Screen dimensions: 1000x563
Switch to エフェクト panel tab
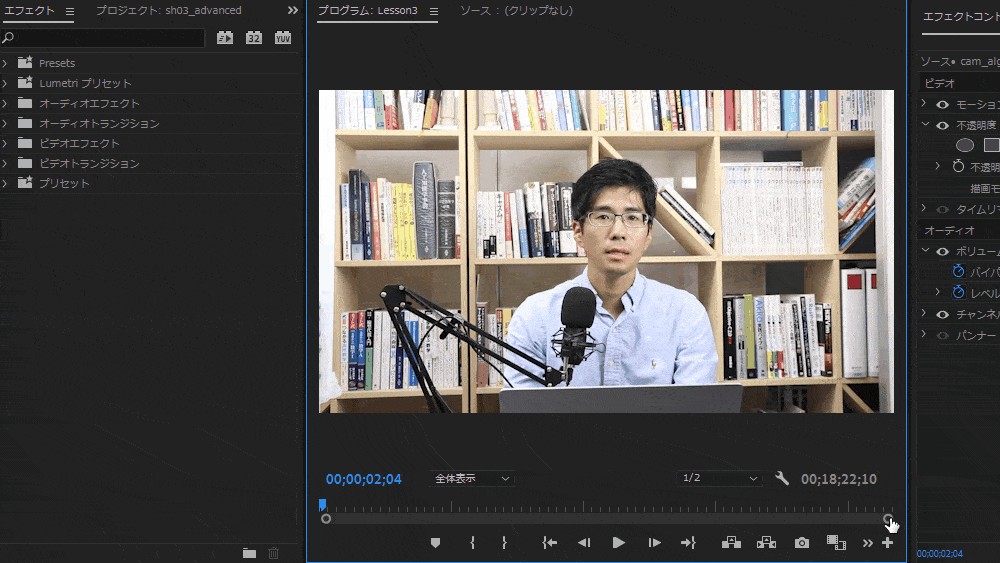click(29, 11)
